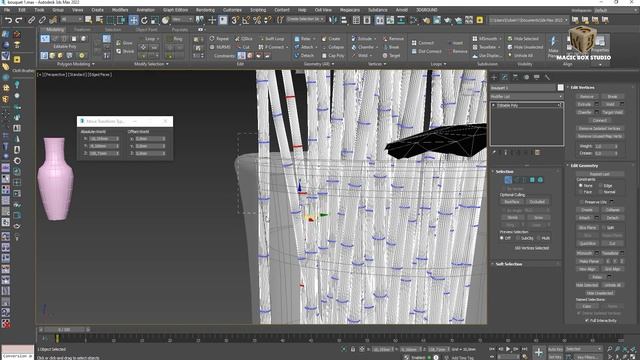The height and width of the screenshot is (360, 640).
Task: Open the Modify panel tab
Action: coord(505,77)
